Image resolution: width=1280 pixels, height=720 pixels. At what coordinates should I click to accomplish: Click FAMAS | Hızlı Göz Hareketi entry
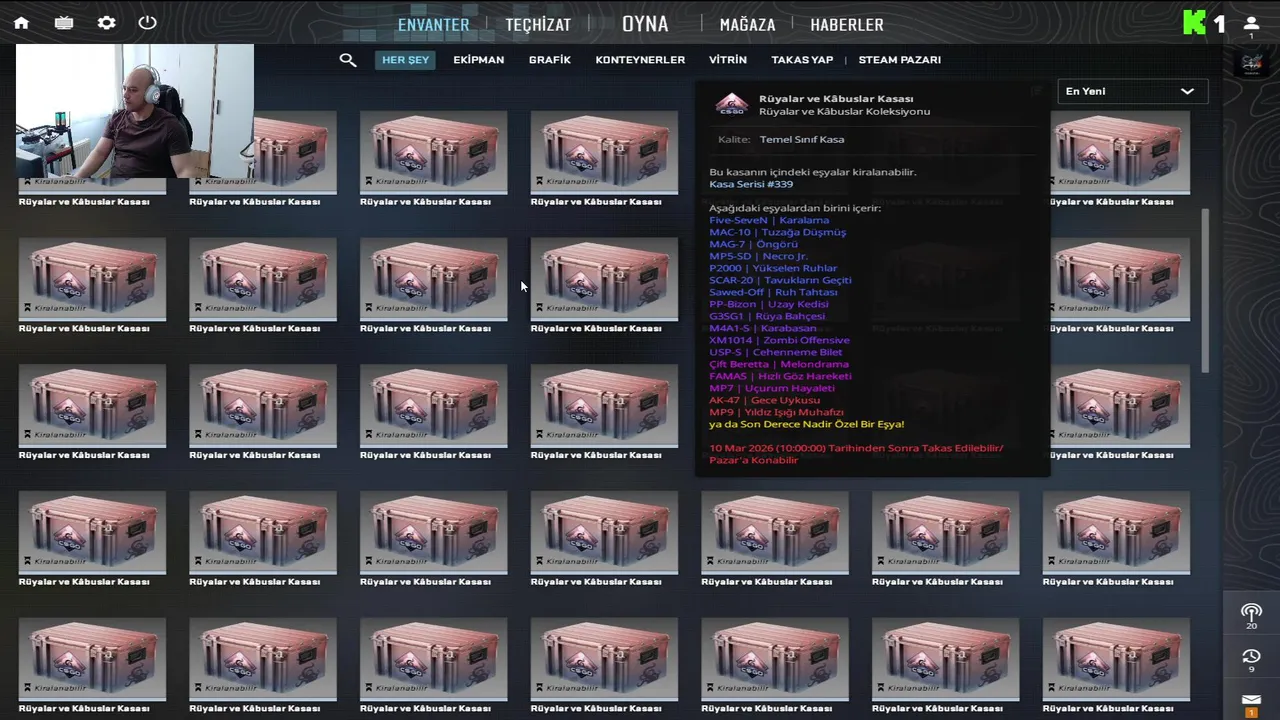pyautogui.click(x=780, y=376)
